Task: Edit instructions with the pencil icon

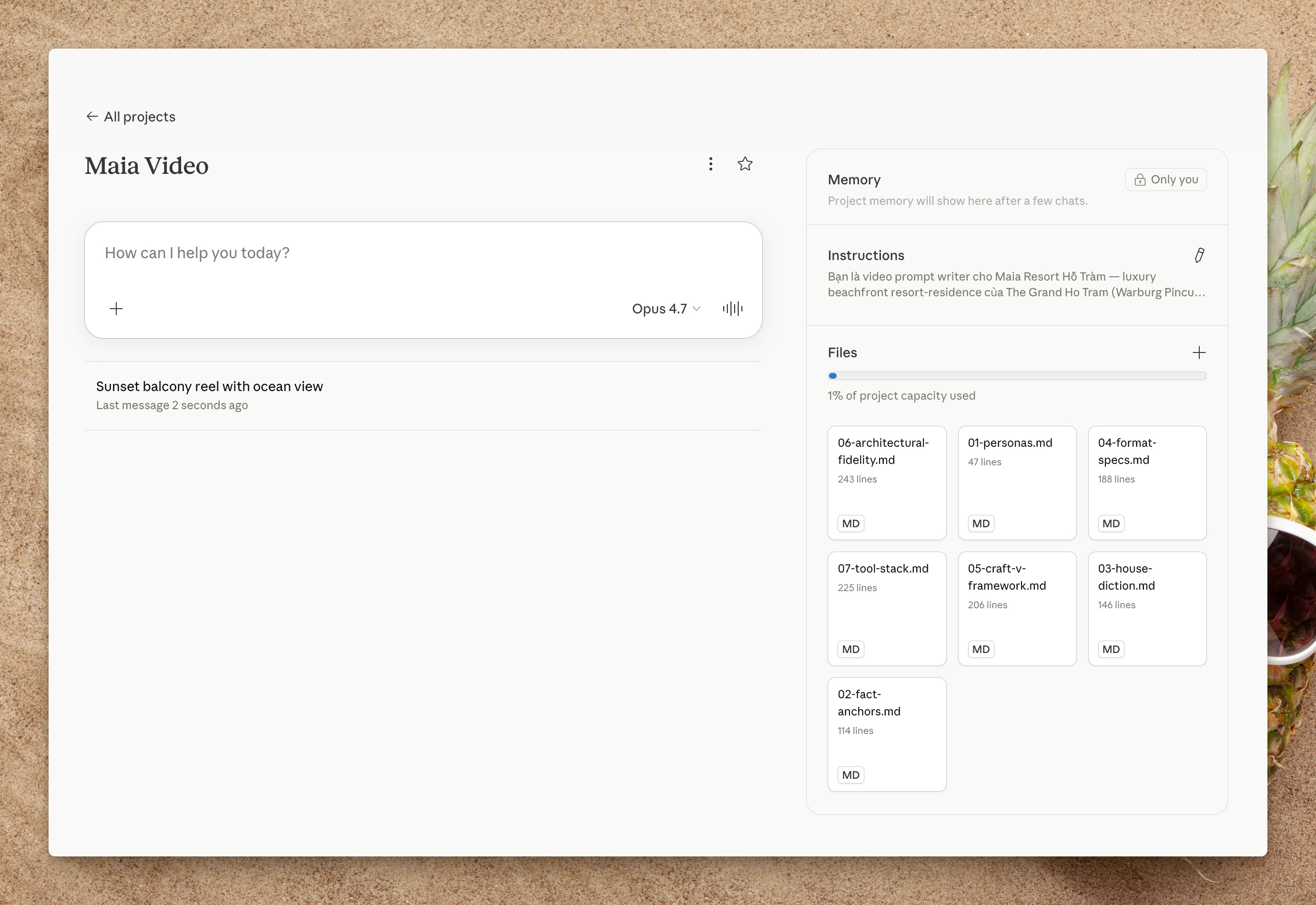Action: point(1199,255)
